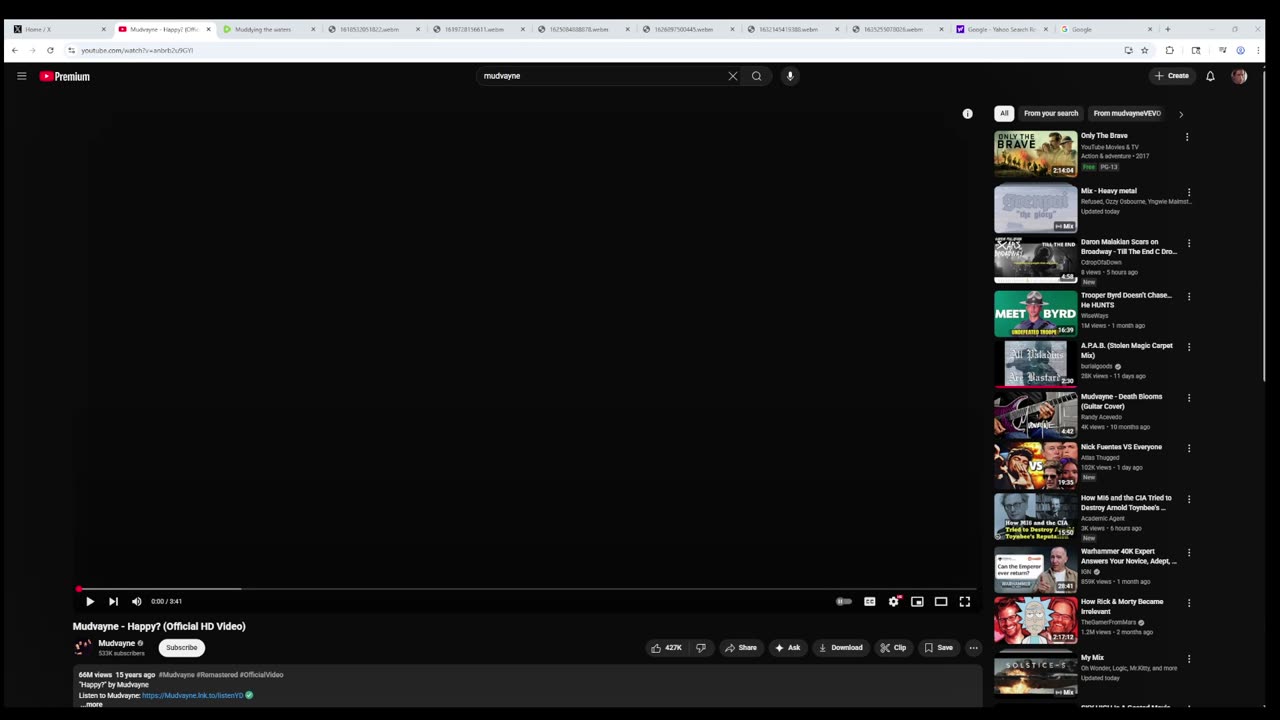Open more actions ellipsis under video
This screenshot has height=720, width=1280.
(x=973, y=648)
